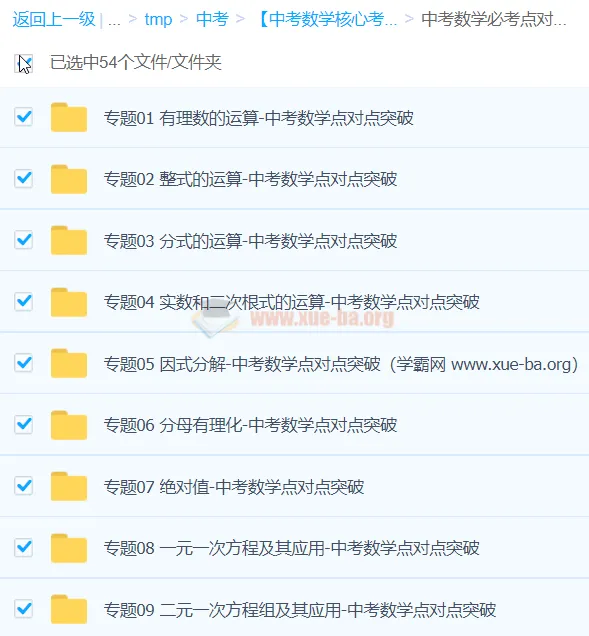Go to the 中考 breadcrumb folder

click(212, 19)
